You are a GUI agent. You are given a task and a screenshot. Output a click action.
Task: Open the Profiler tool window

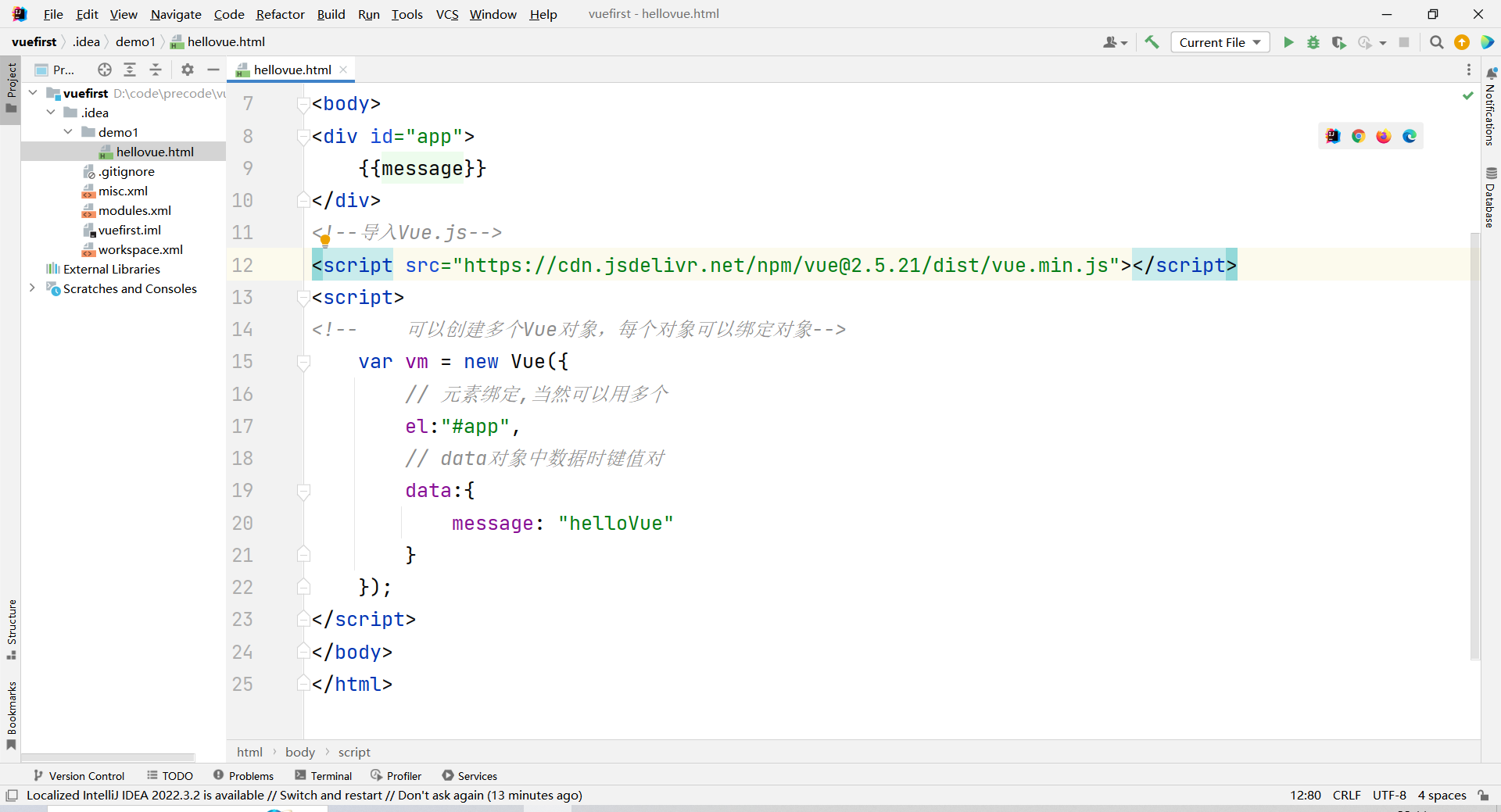click(x=396, y=775)
